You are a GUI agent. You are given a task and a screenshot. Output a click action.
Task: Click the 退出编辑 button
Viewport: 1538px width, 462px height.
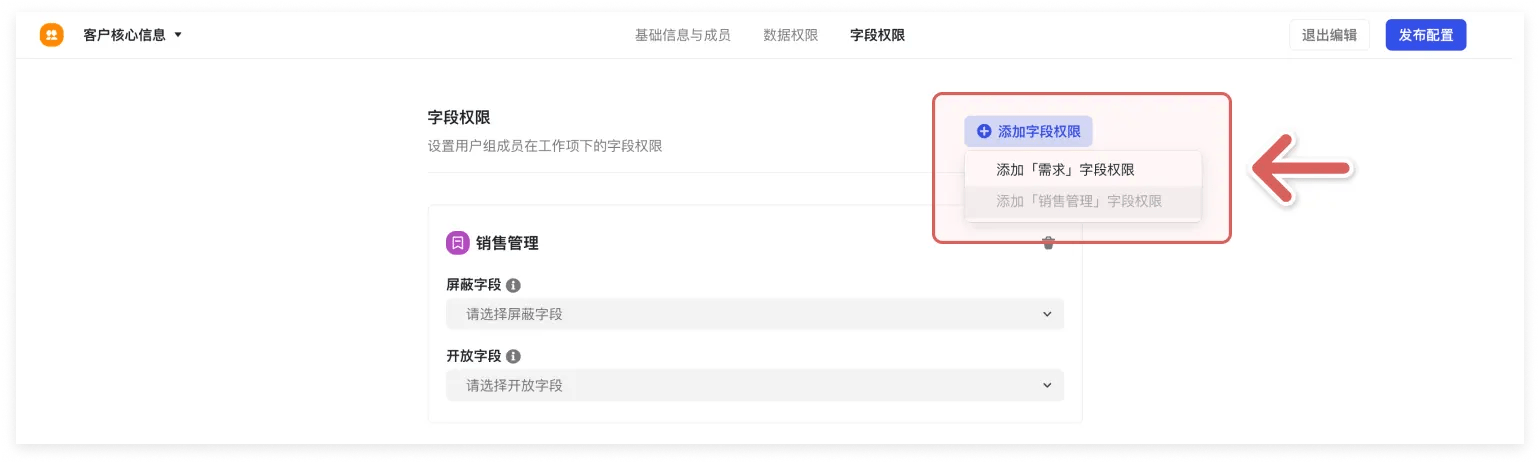pyautogui.click(x=1329, y=35)
